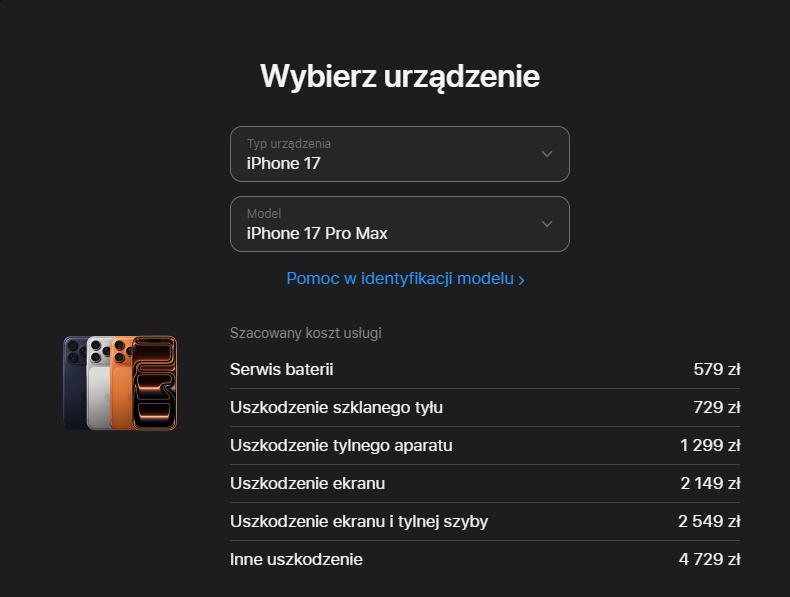Click the chevron arrow in Model field
Screen dimensions: 790x597
point(547,224)
